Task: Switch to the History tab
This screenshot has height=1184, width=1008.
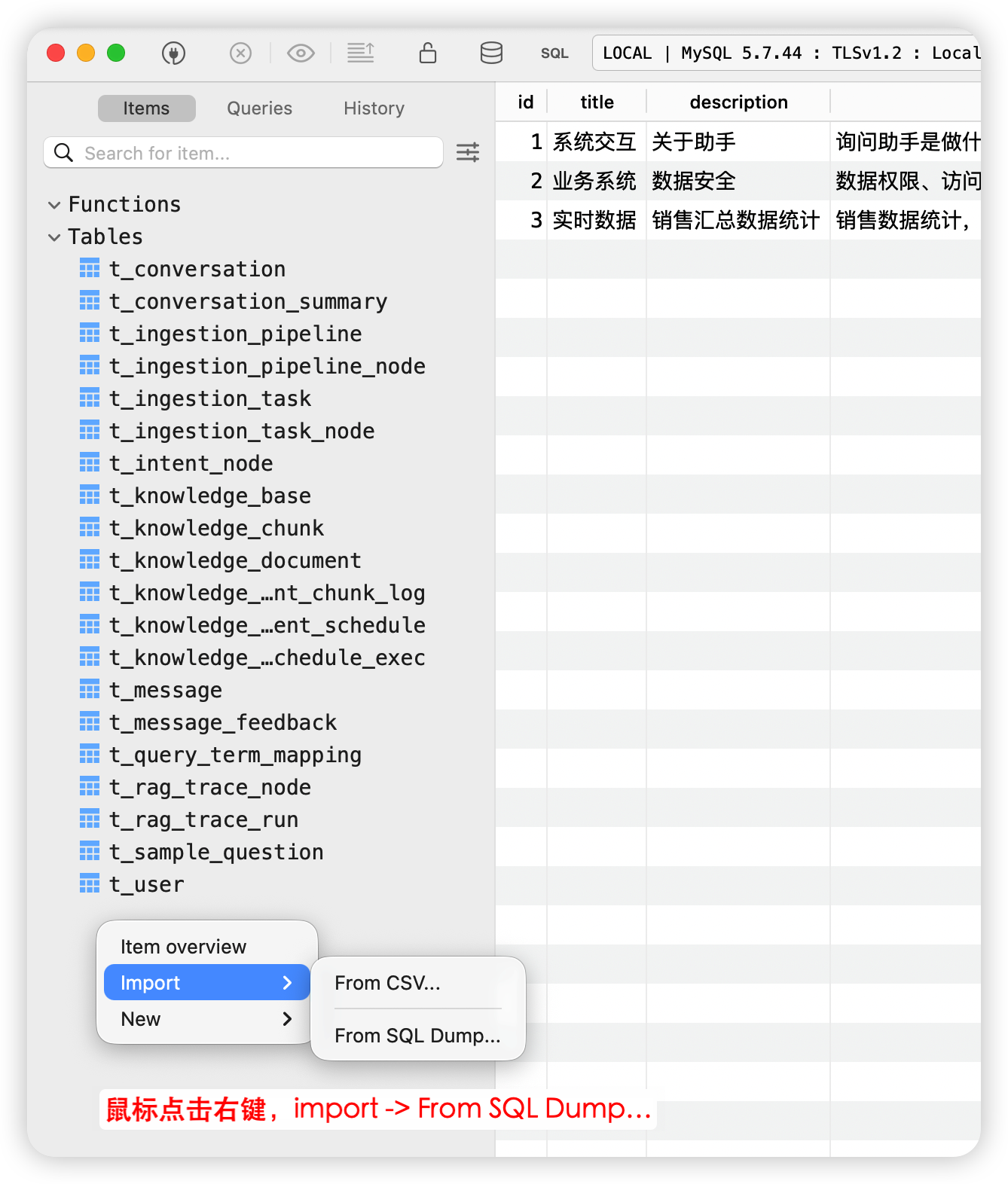Action: coord(374,108)
